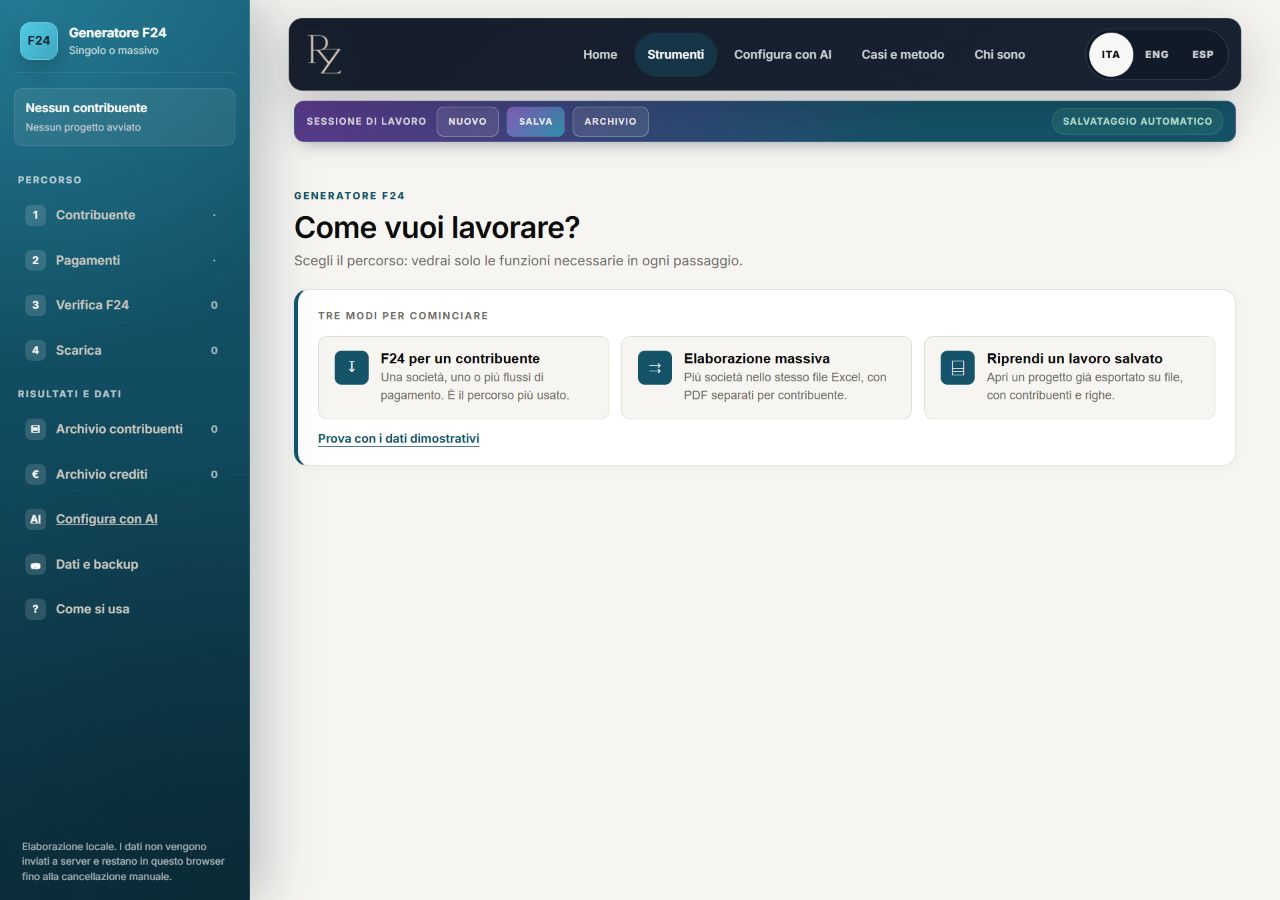Open Come si usa help
Image resolution: width=1280 pixels, height=900 pixels.
[125, 609]
